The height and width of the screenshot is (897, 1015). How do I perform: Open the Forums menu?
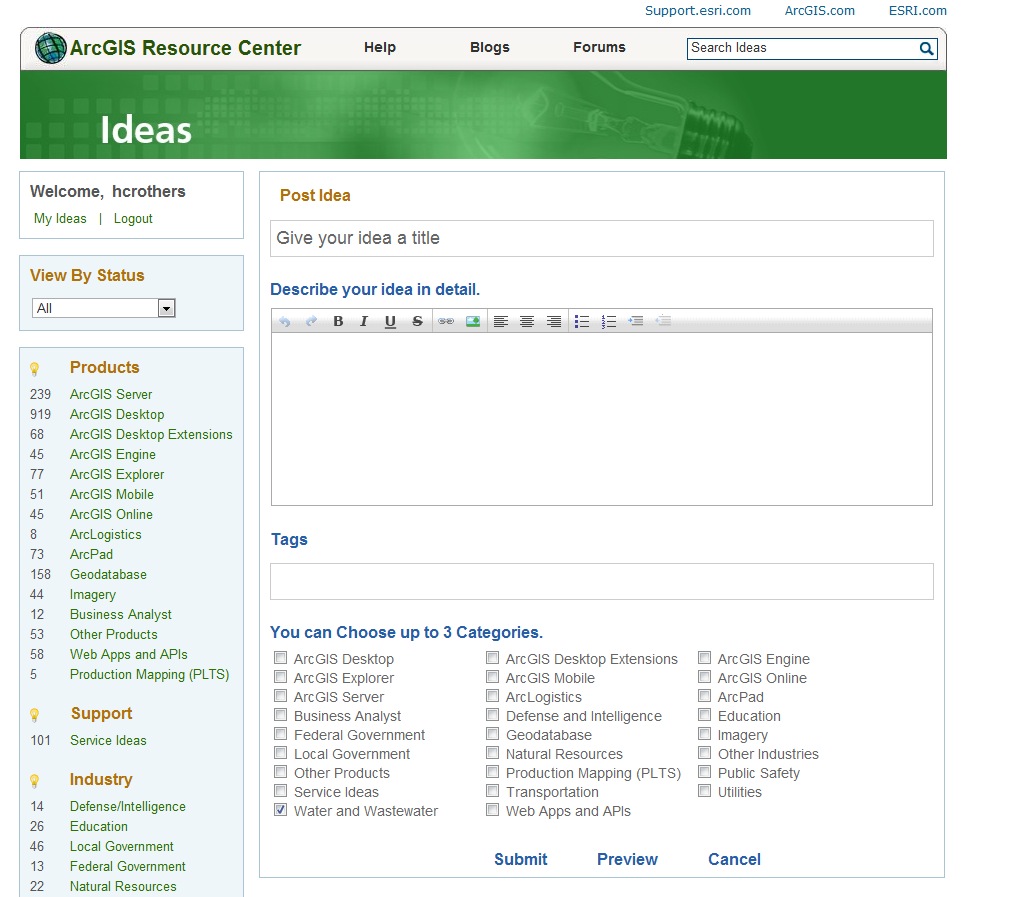pos(599,47)
